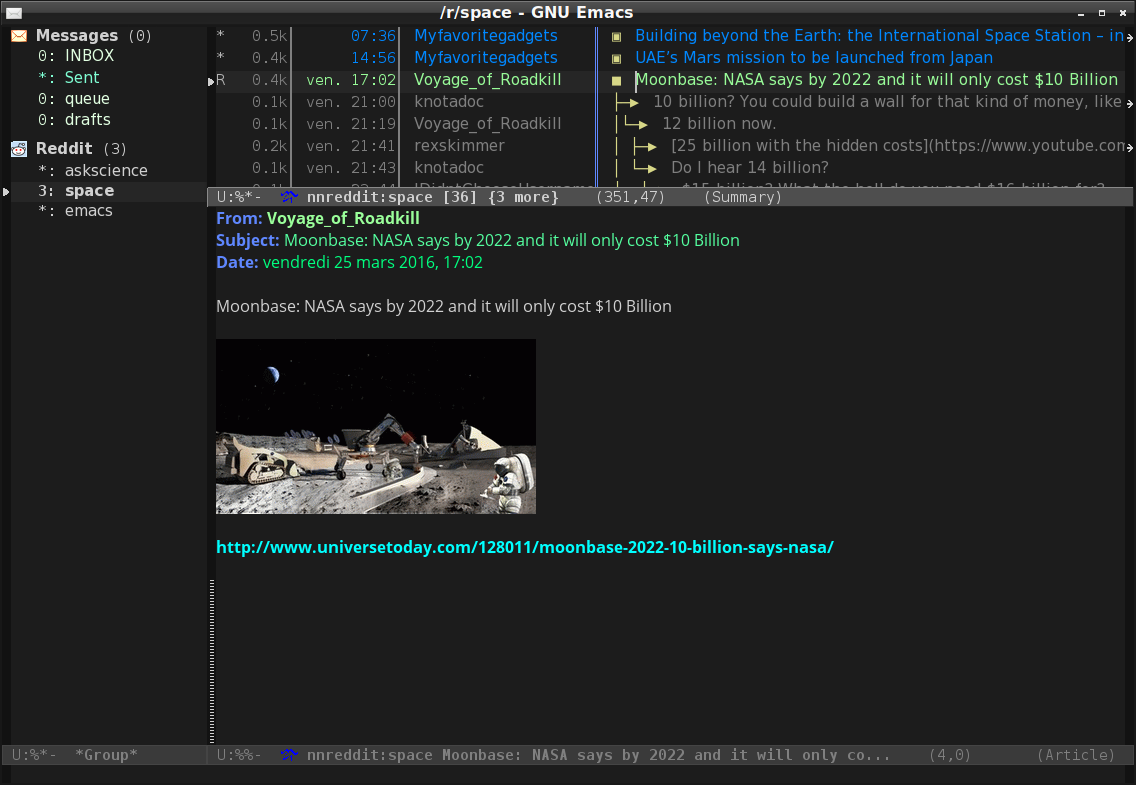Click the reply arrow beside '12 billion now.'

(636, 124)
